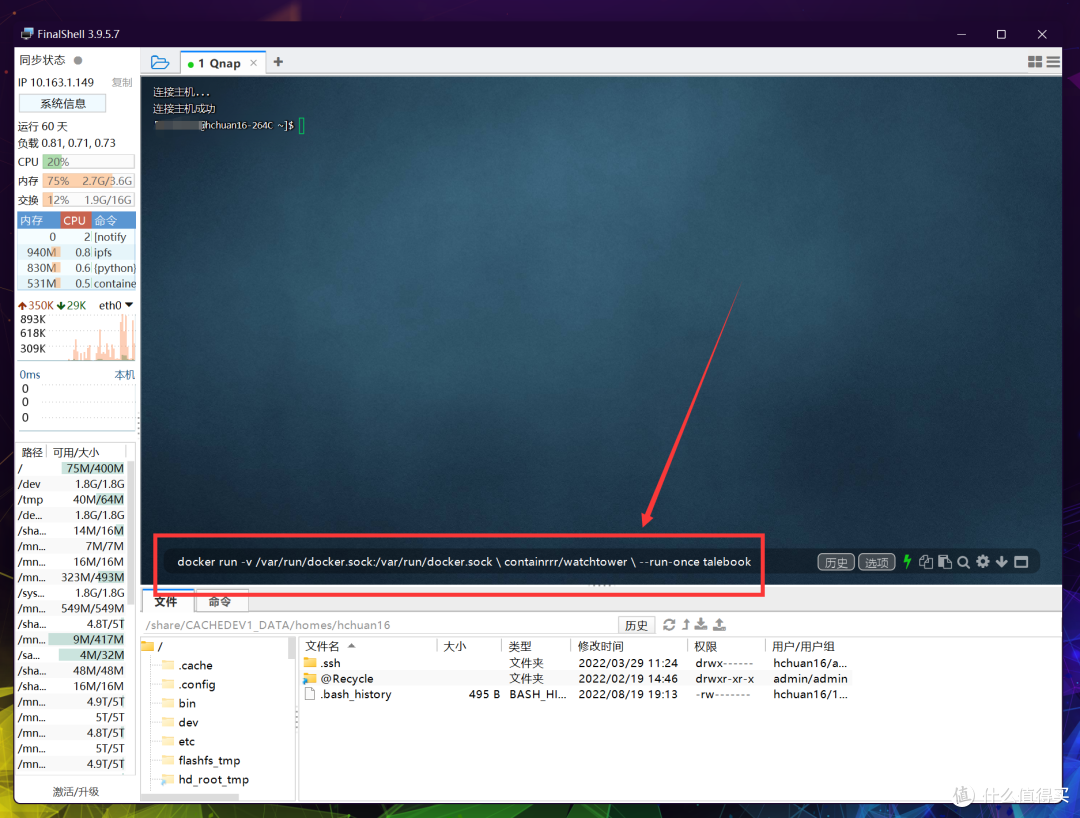Image resolution: width=1080 pixels, height=818 pixels.
Task: Toggle fullscreen terminal window icon
Action: (1021, 562)
